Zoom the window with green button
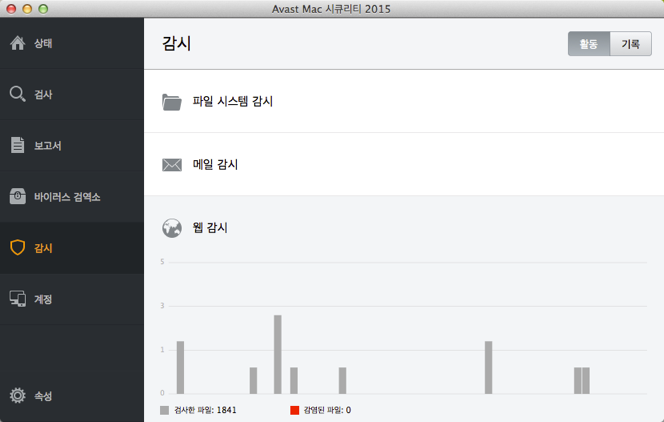This screenshot has width=664, height=422. click(43, 9)
